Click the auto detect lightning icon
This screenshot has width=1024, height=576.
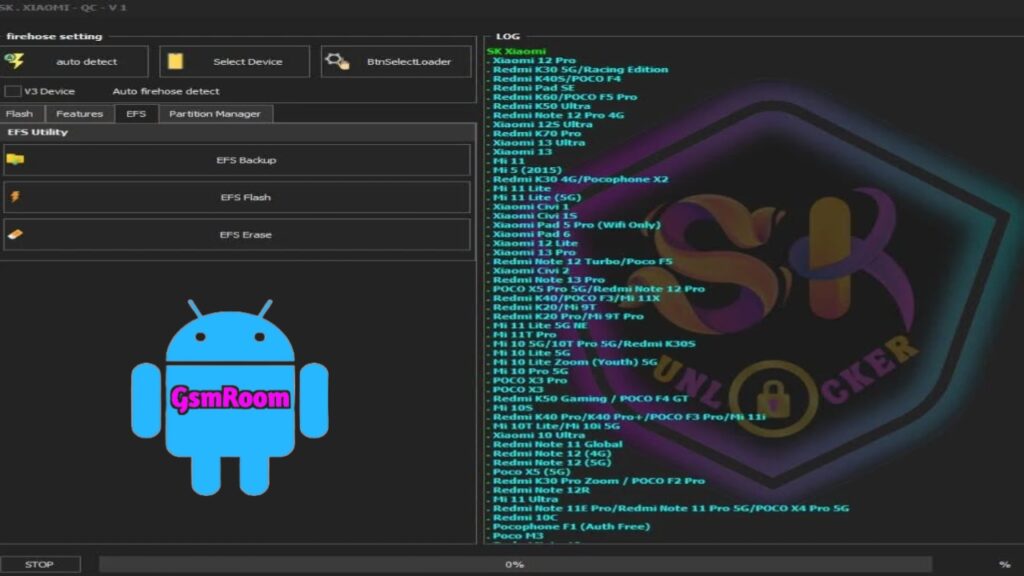pos(15,61)
